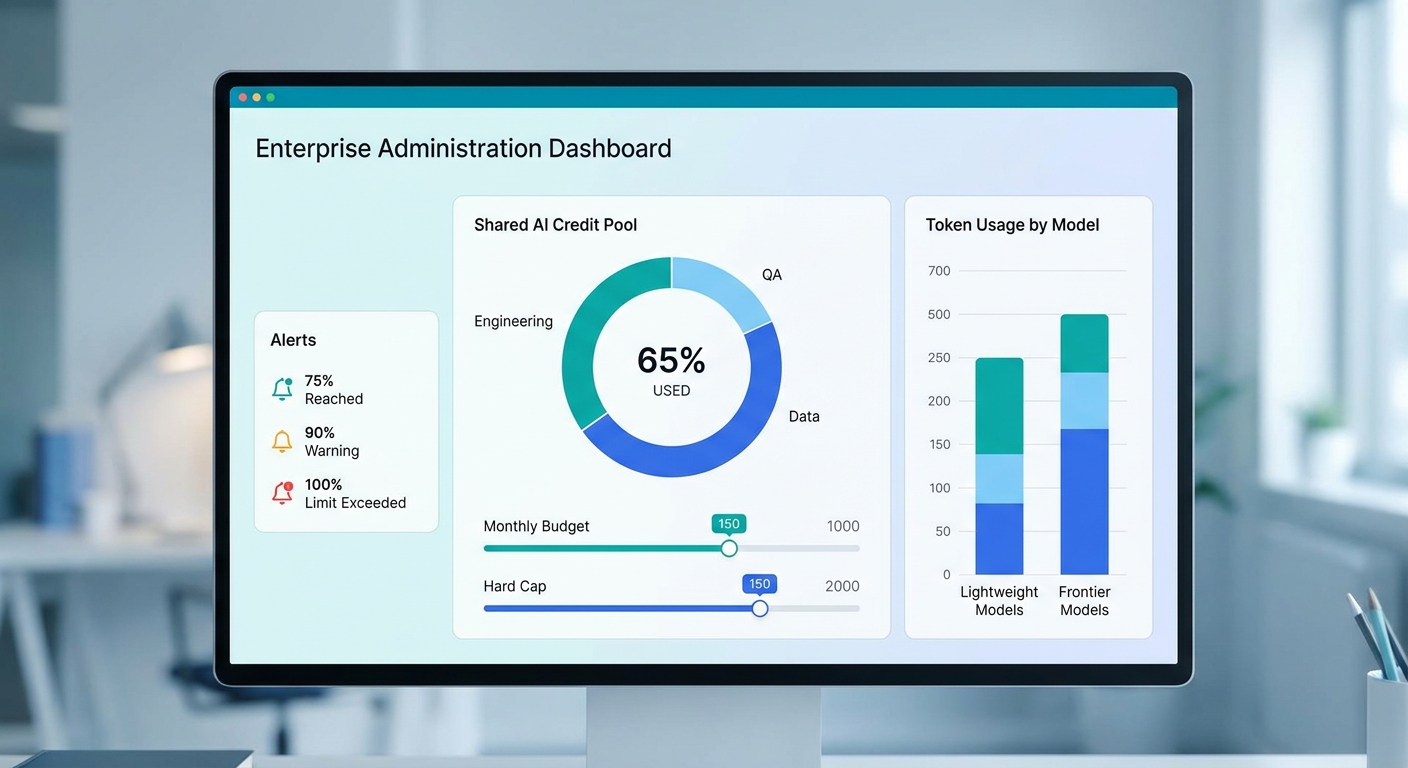
Task: Click the dark blue segment of Frontier Models bar
Action: pyautogui.click(x=1085, y=502)
